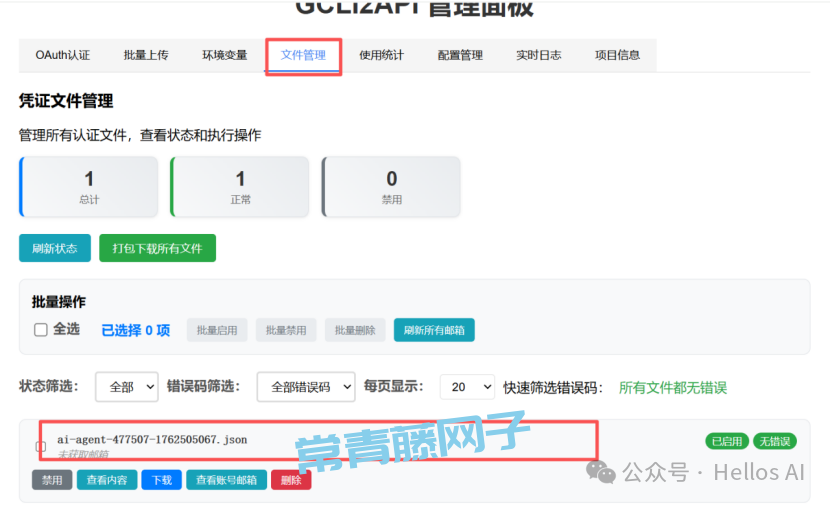
Task: View the 实时日志 tab
Action: (538, 55)
